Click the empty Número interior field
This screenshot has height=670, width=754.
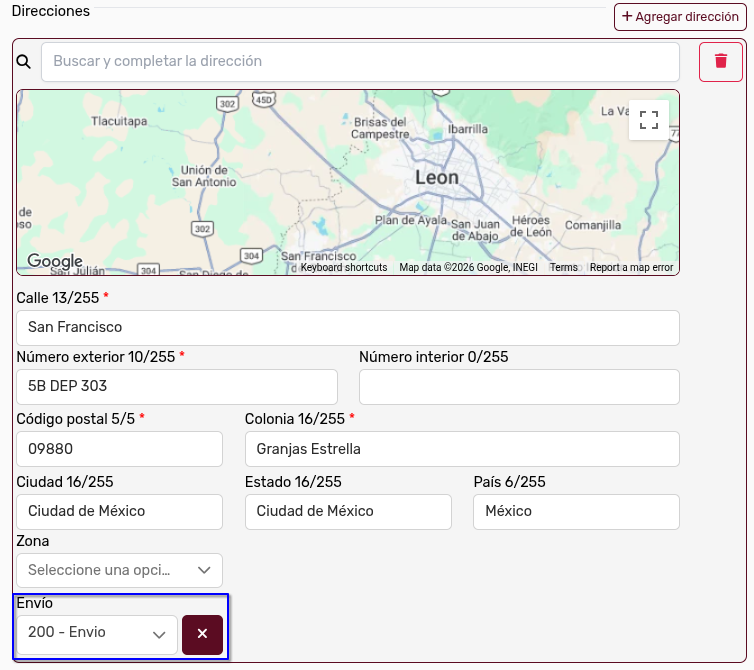point(519,387)
